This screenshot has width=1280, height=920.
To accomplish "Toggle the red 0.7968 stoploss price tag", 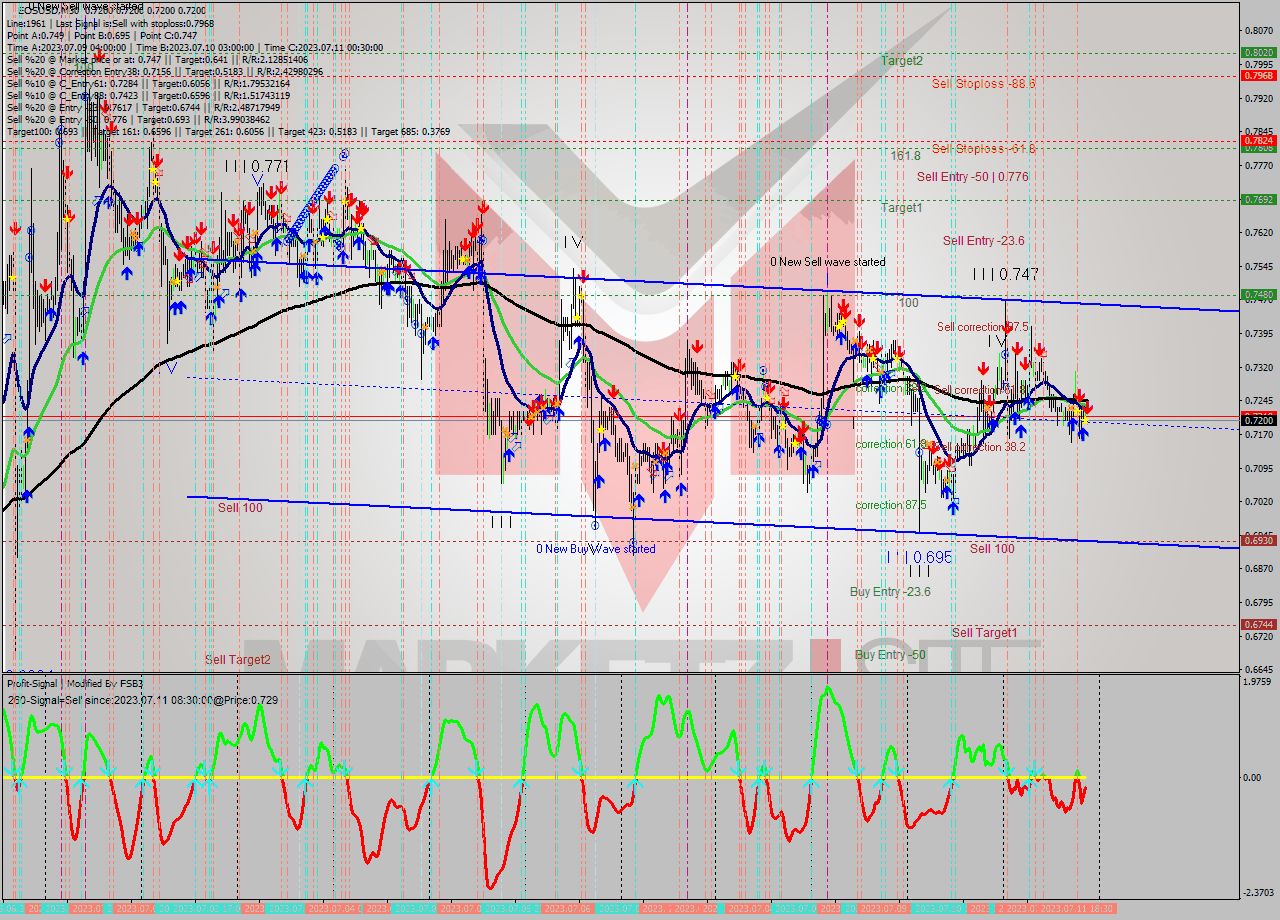I will tap(1254, 74).
